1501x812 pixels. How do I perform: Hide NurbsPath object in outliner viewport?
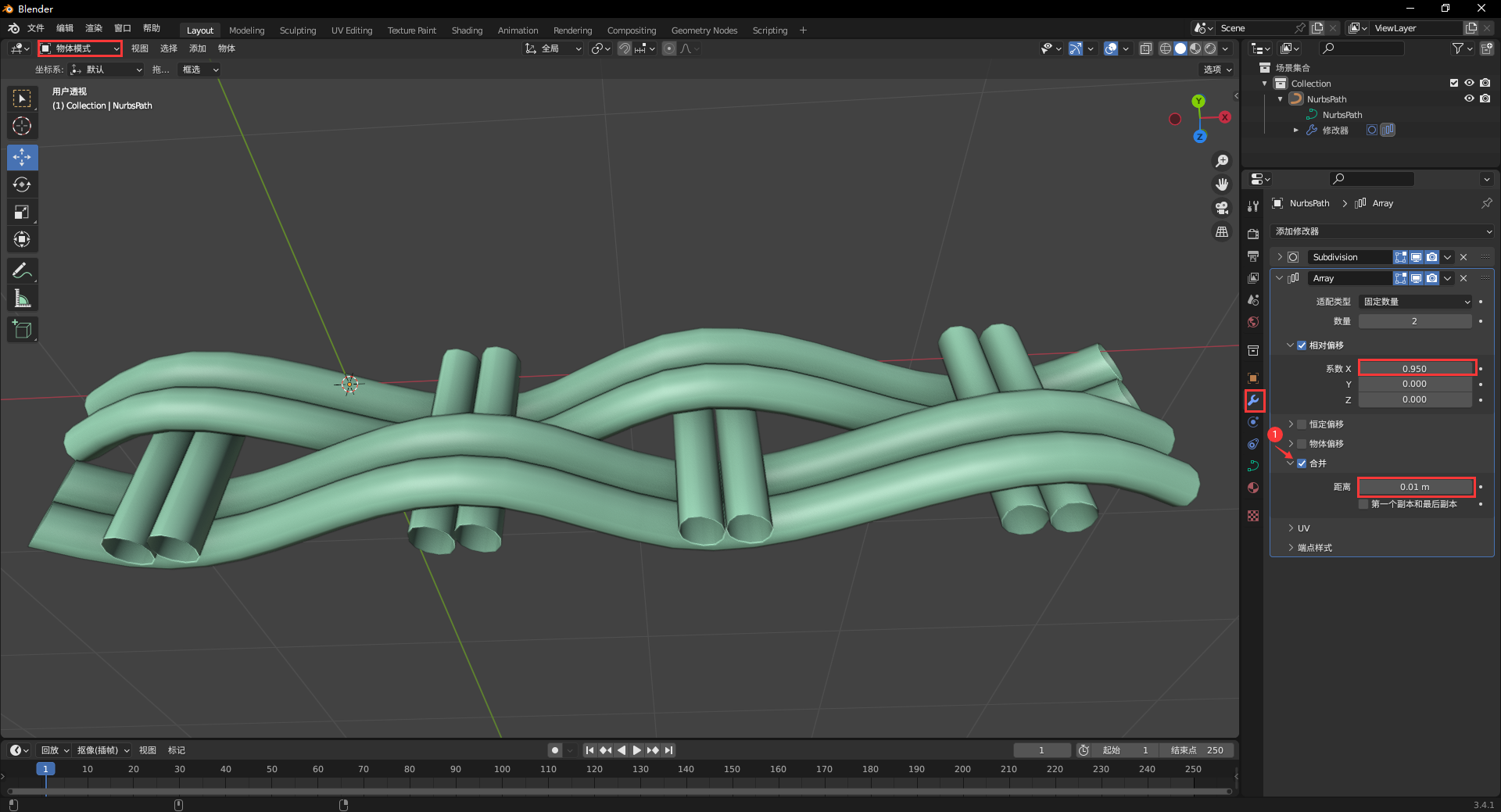[1469, 99]
